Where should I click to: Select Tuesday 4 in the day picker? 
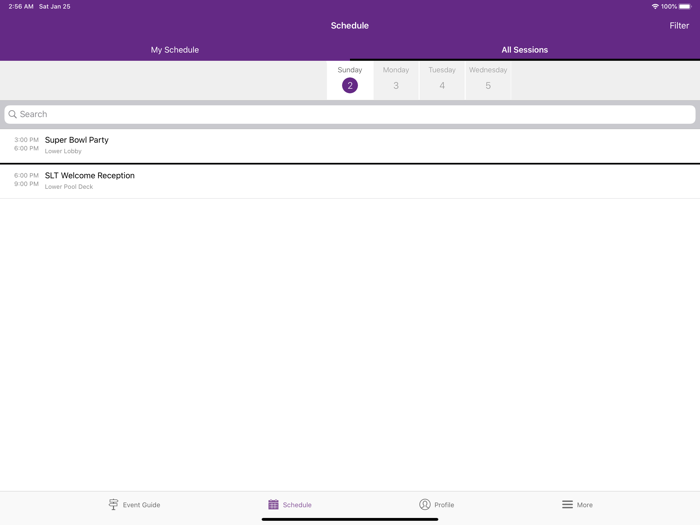(x=442, y=80)
